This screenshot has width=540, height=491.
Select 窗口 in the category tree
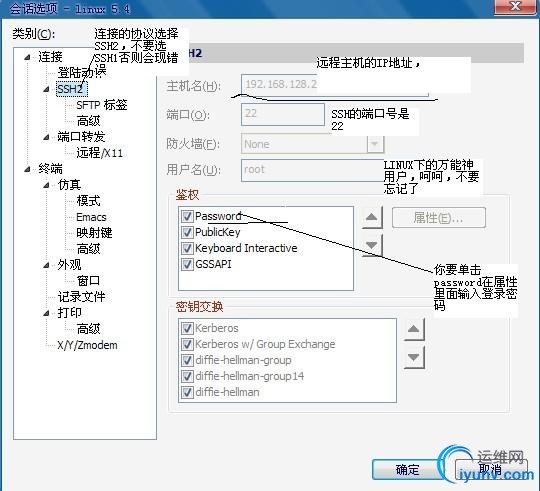pos(89,281)
